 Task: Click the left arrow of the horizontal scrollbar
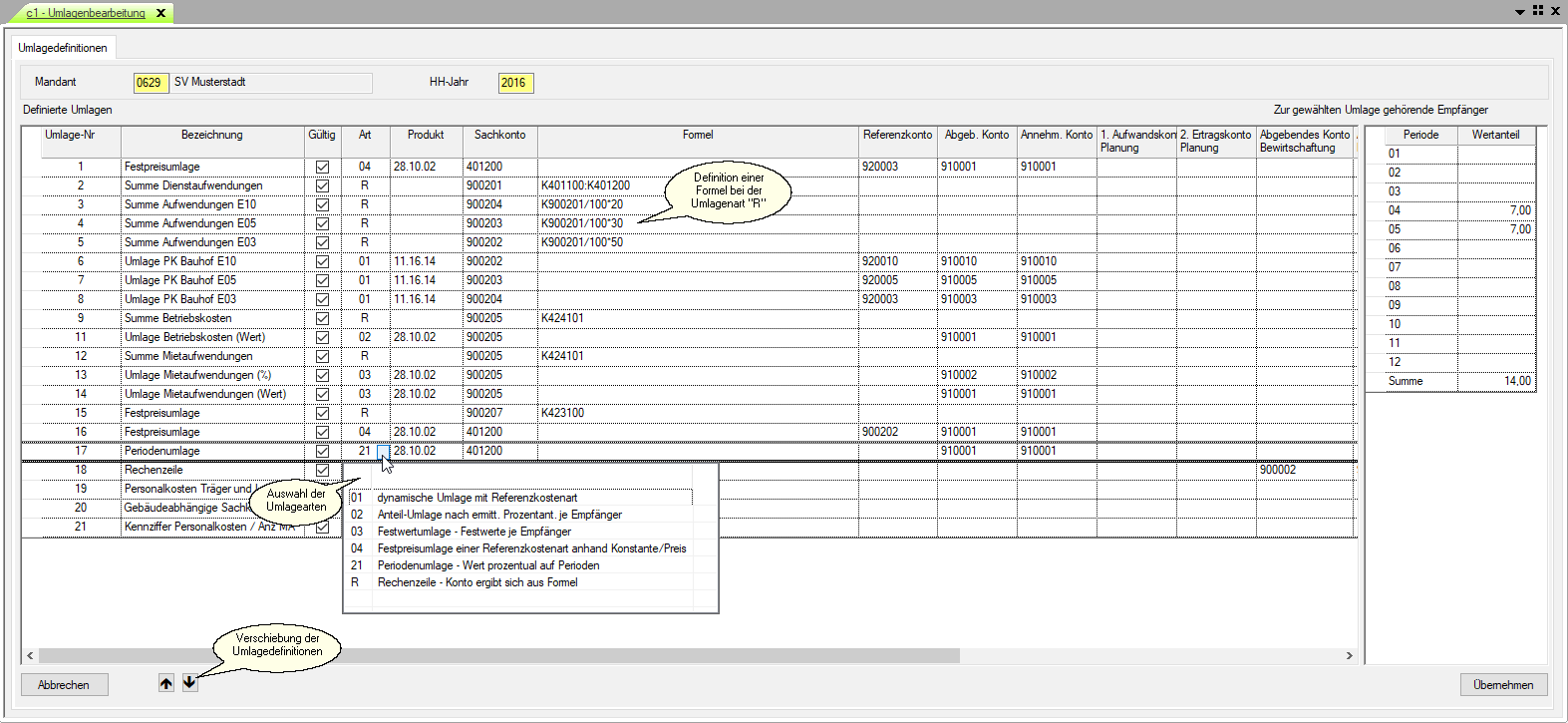[x=30, y=656]
